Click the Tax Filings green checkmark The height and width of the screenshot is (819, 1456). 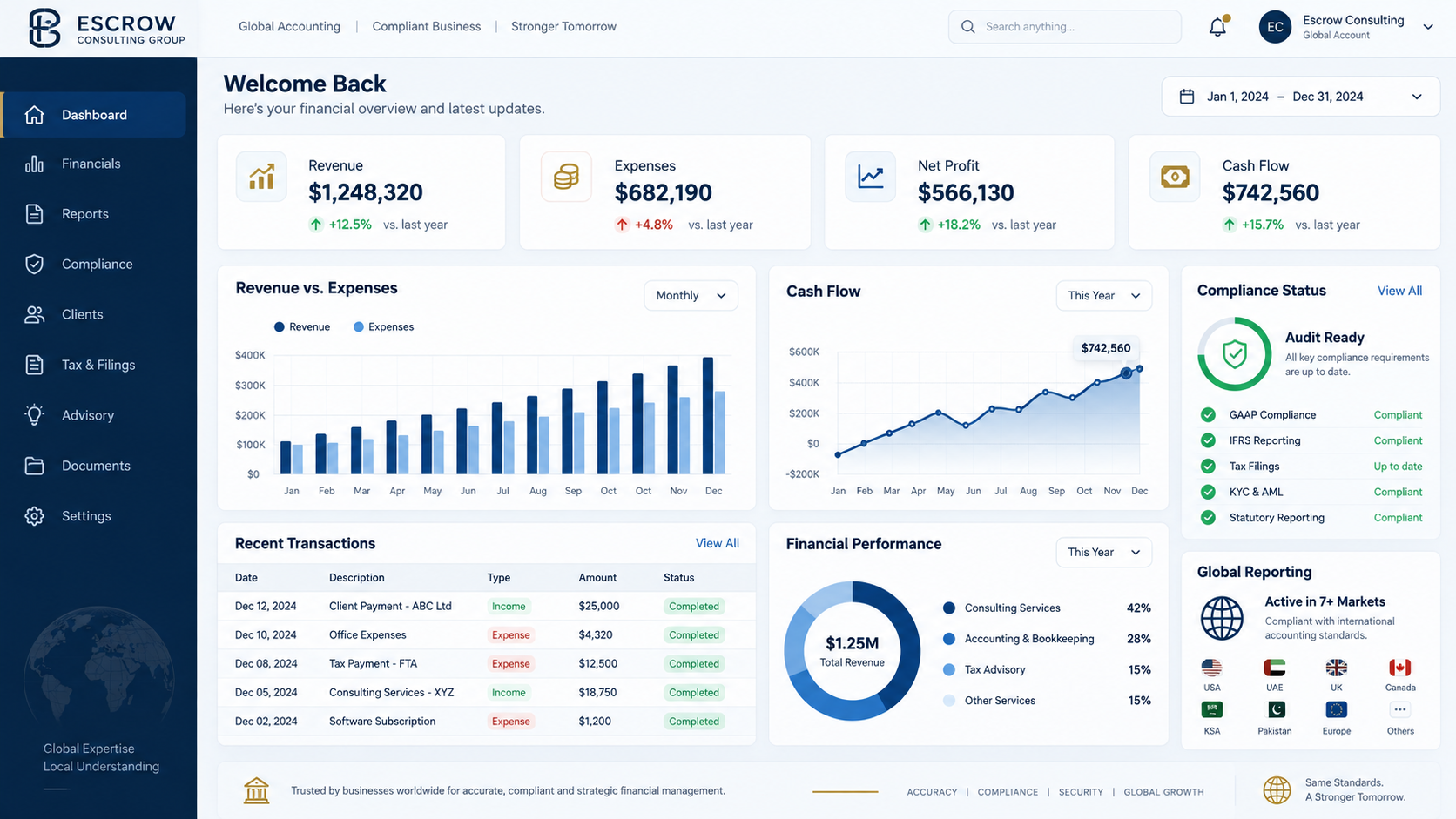pyautogui.click(x=1208, y=467)
